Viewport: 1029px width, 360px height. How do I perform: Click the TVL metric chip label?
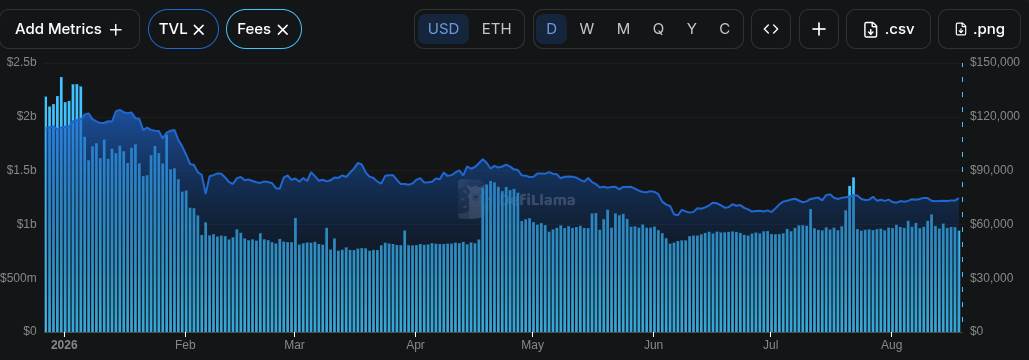click(x=173, y=29)
